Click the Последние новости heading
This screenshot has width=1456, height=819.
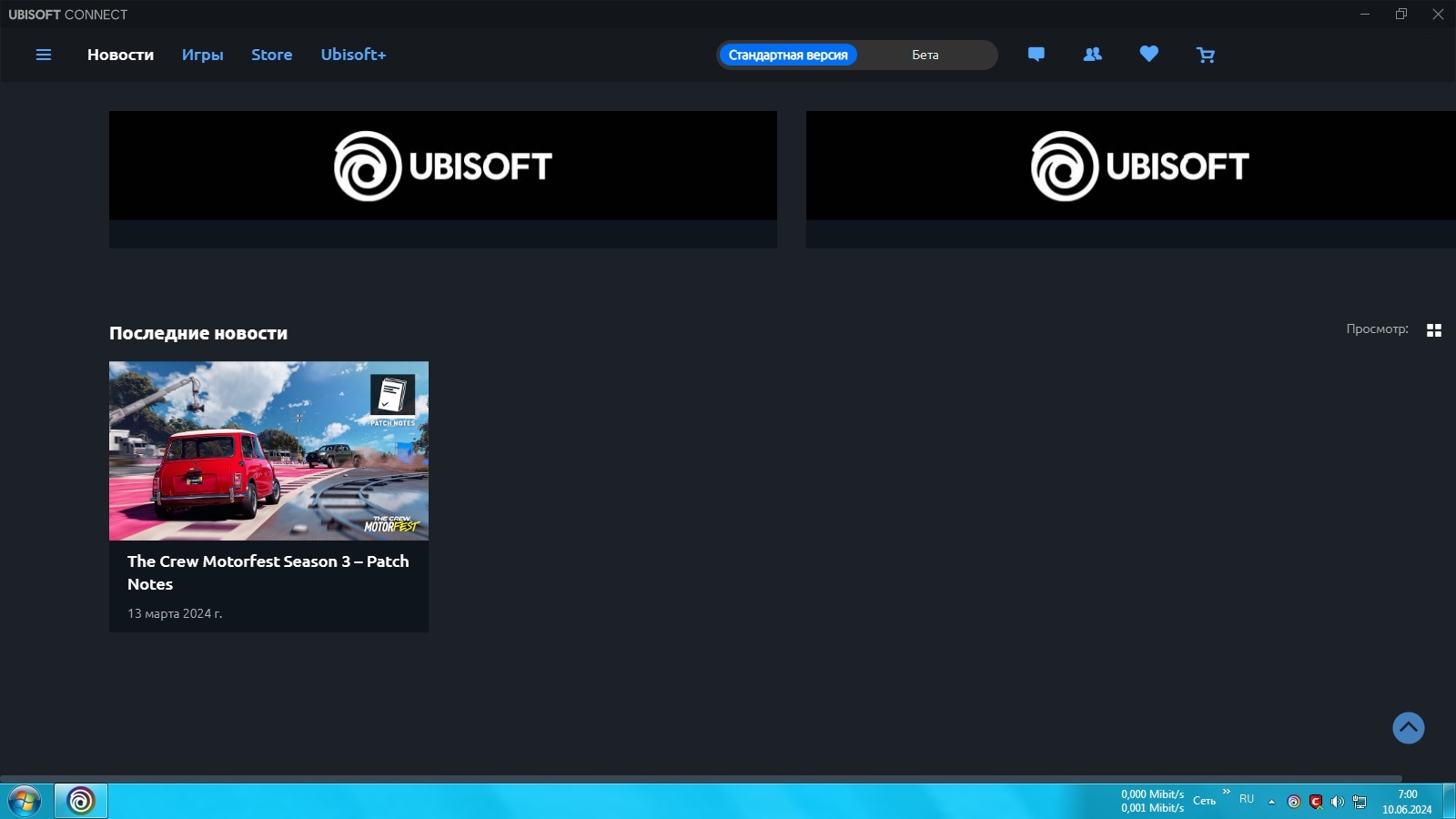(198, 333)
